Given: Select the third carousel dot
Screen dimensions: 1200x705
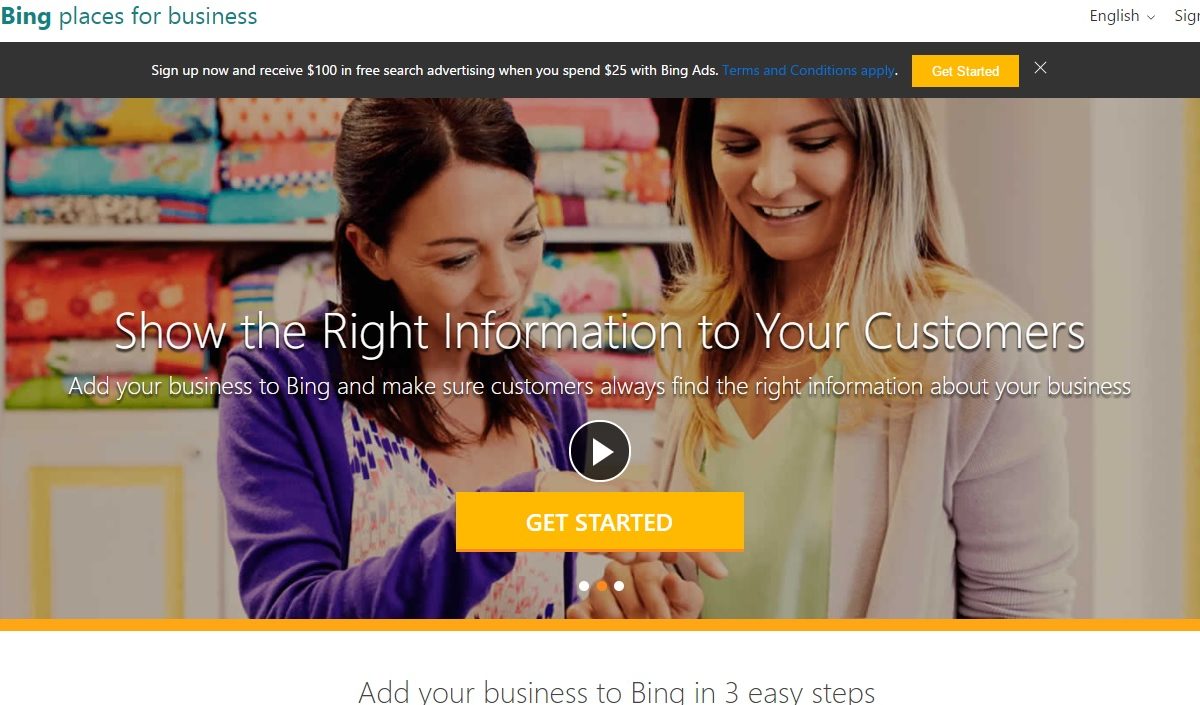Looking at the screenshot, I should click(x=619, y=586).
